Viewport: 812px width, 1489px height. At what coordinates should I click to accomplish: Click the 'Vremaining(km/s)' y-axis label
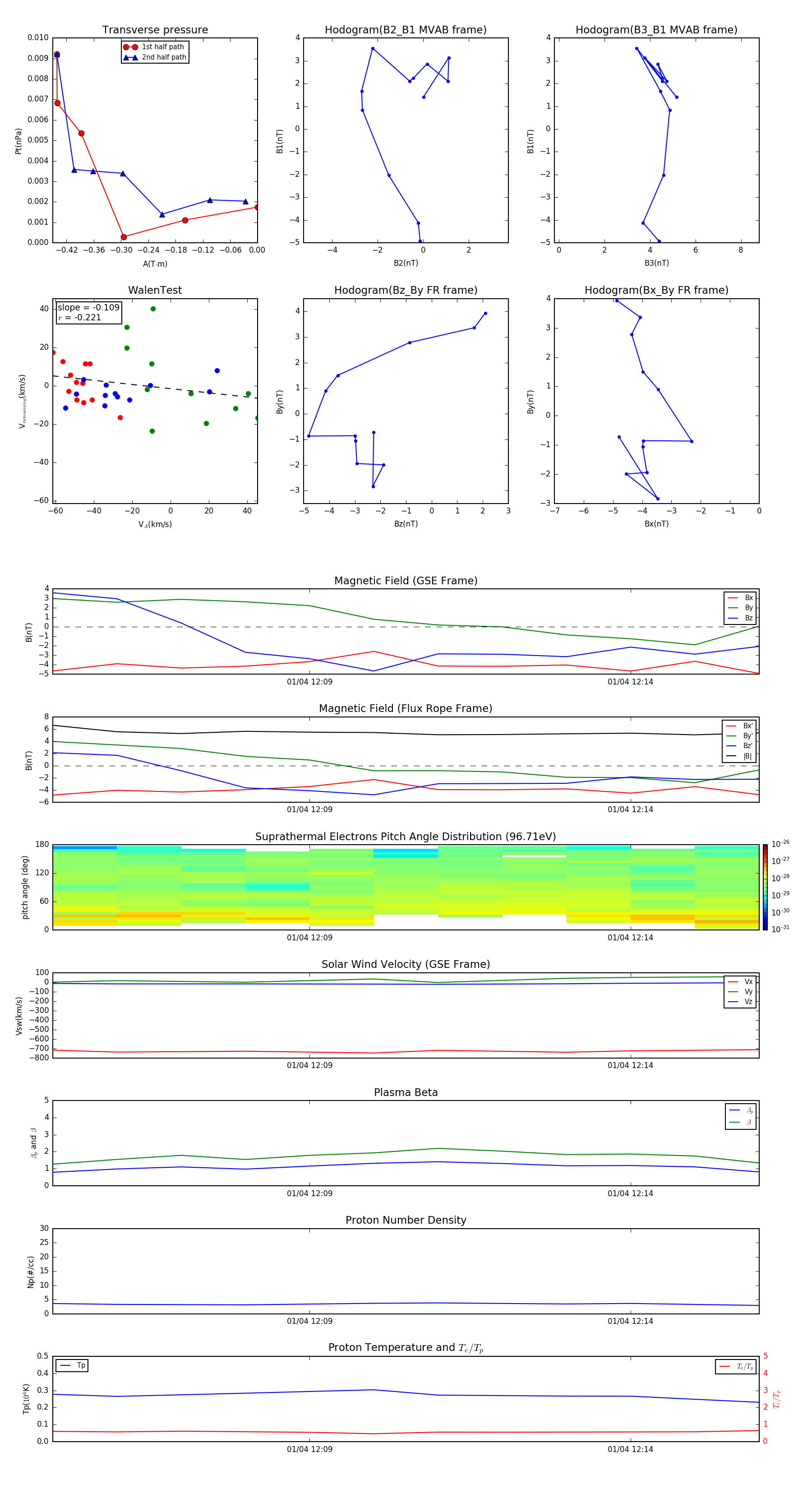tap(22, 401)
